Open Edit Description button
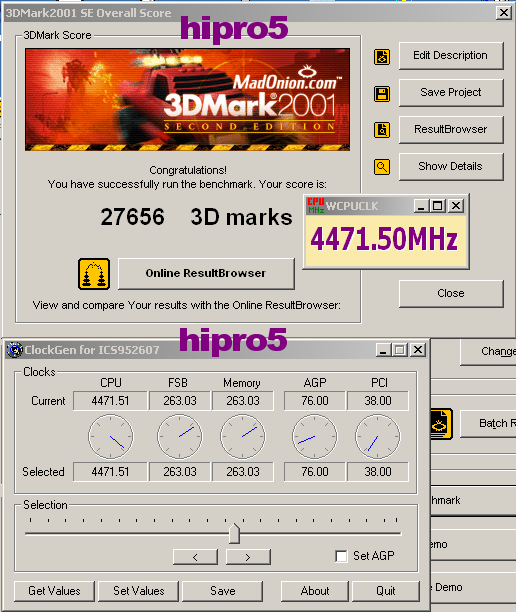516x612 pixels. click(451, 56)
